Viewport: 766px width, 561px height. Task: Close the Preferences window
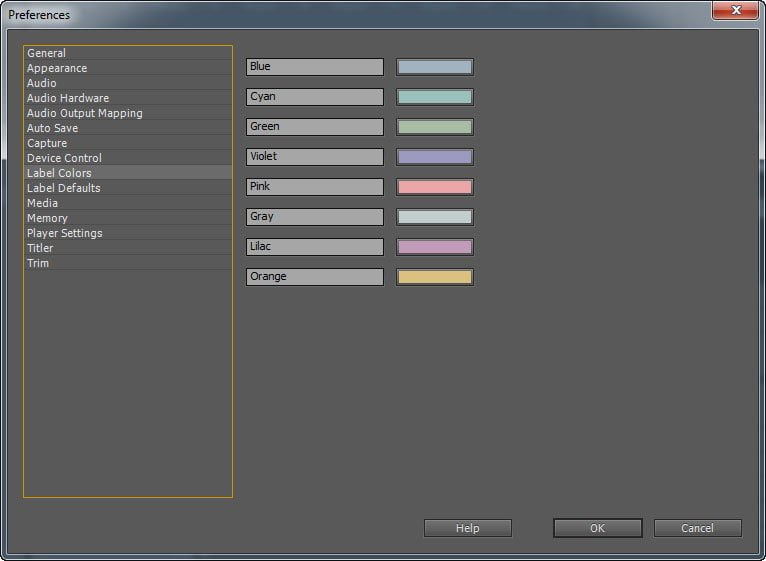[x=735, y=10]
